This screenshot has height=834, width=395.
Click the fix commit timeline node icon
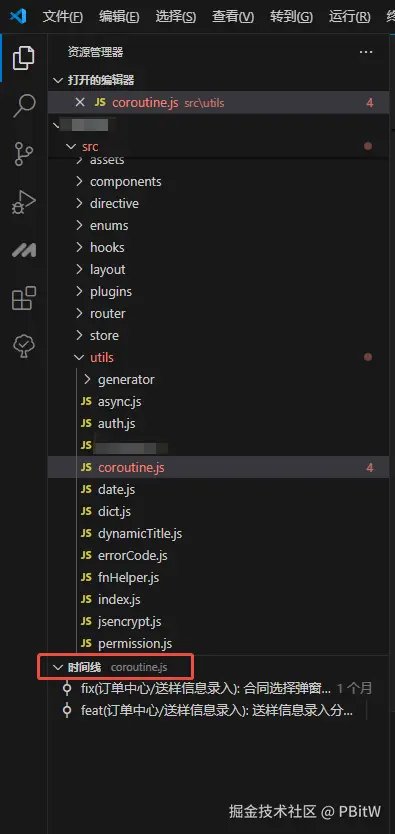point(66,688)
